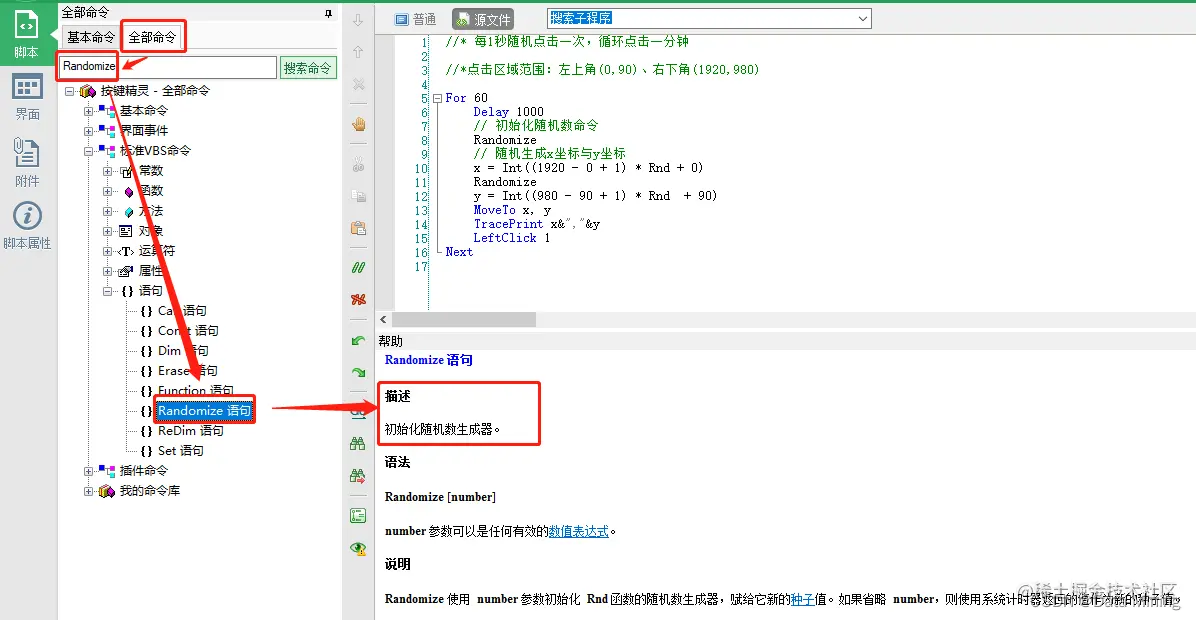
Task: Click the code editor horizontal scrollbar thumb
Action: 465,320
